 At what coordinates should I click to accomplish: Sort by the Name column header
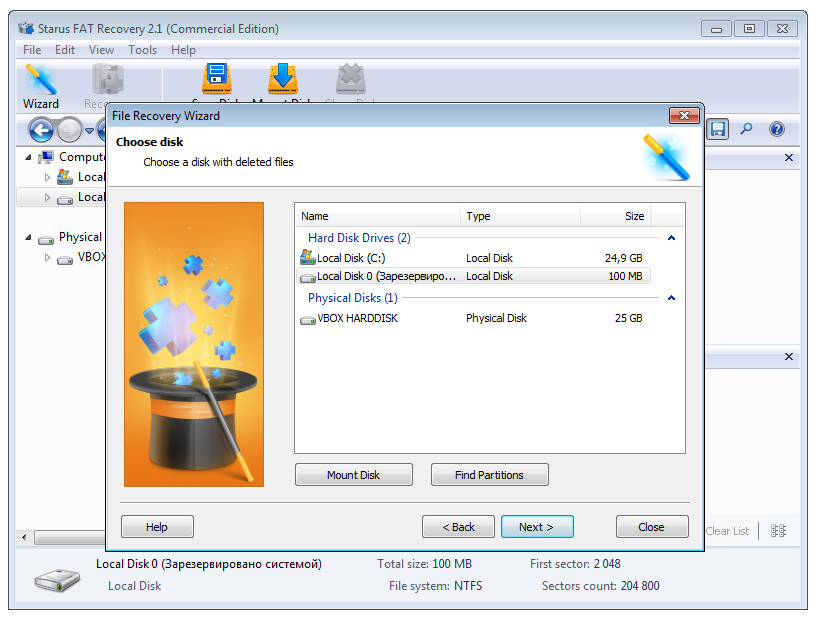tap(377, 216)
